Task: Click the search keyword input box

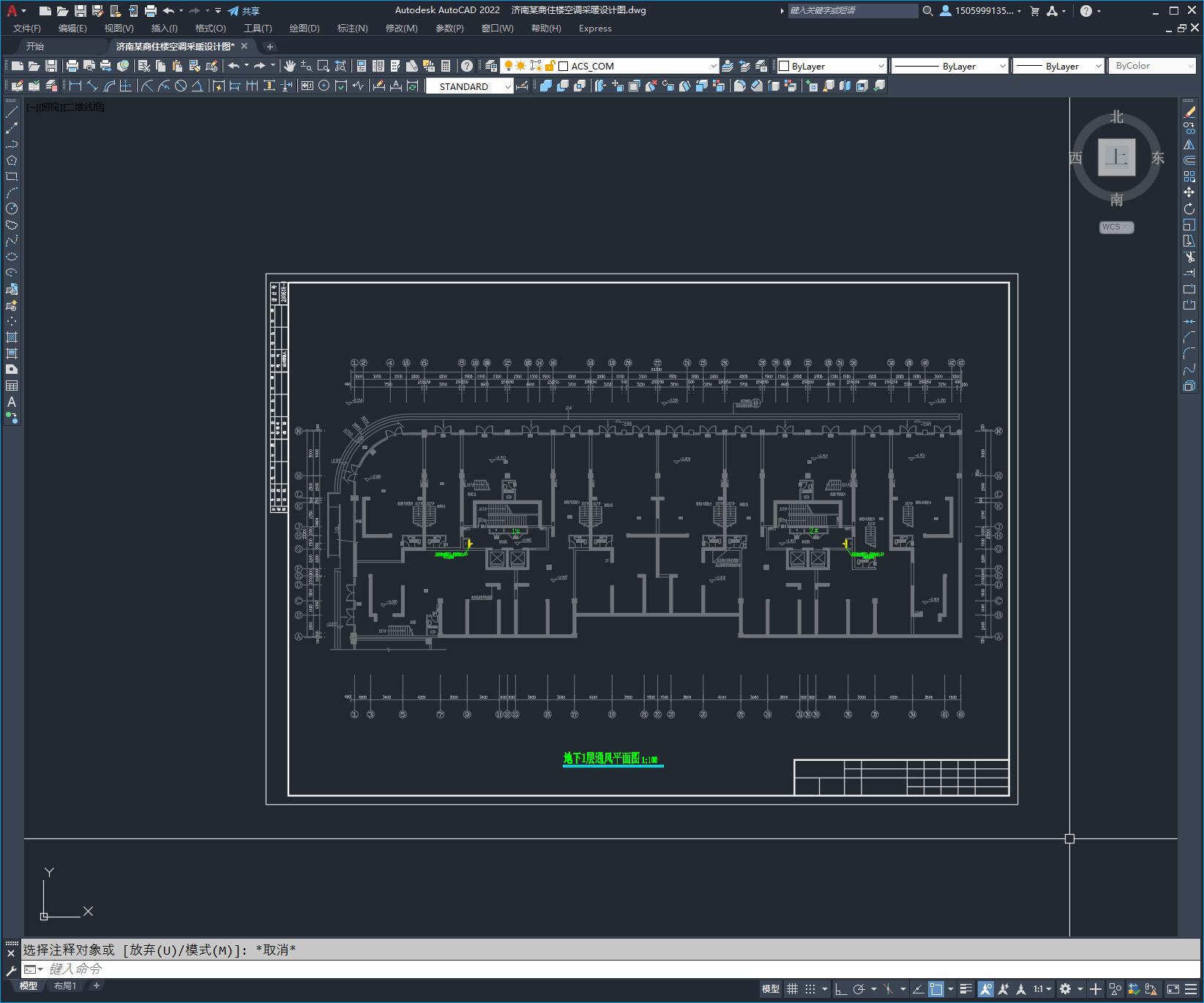Action: tap(853, 10)
